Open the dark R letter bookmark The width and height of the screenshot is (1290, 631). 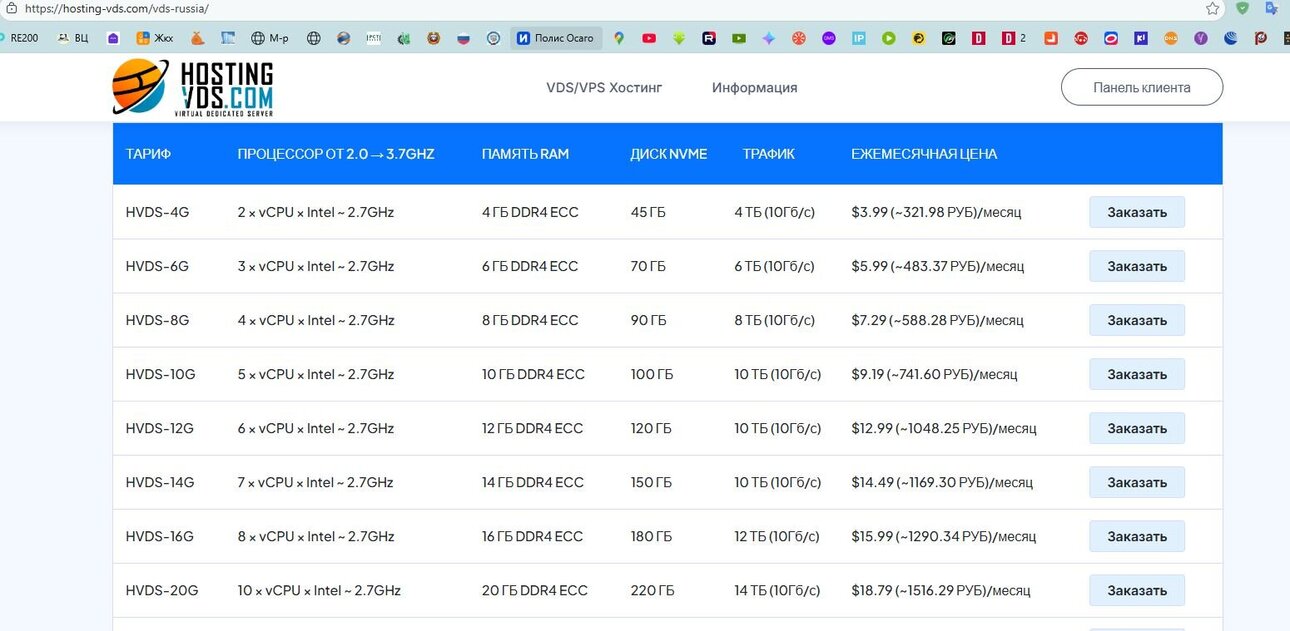(709, 38)
